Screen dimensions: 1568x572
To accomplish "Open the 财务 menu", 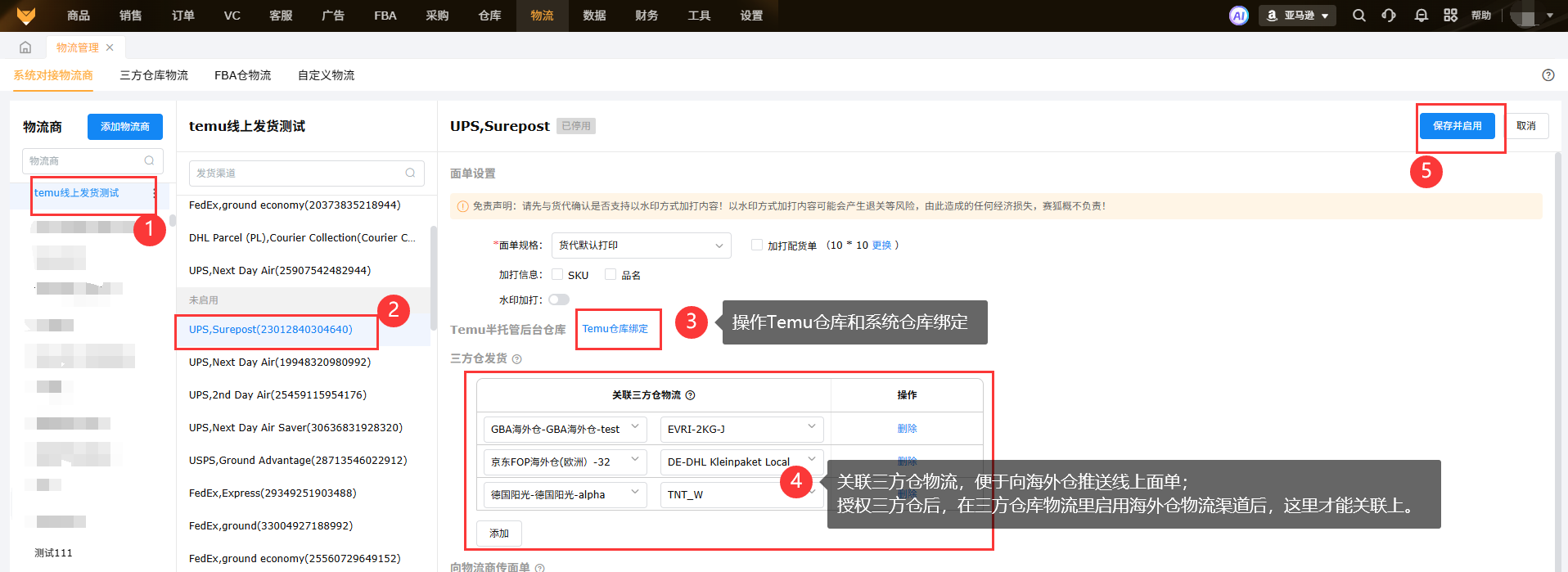I will point(647,16).
